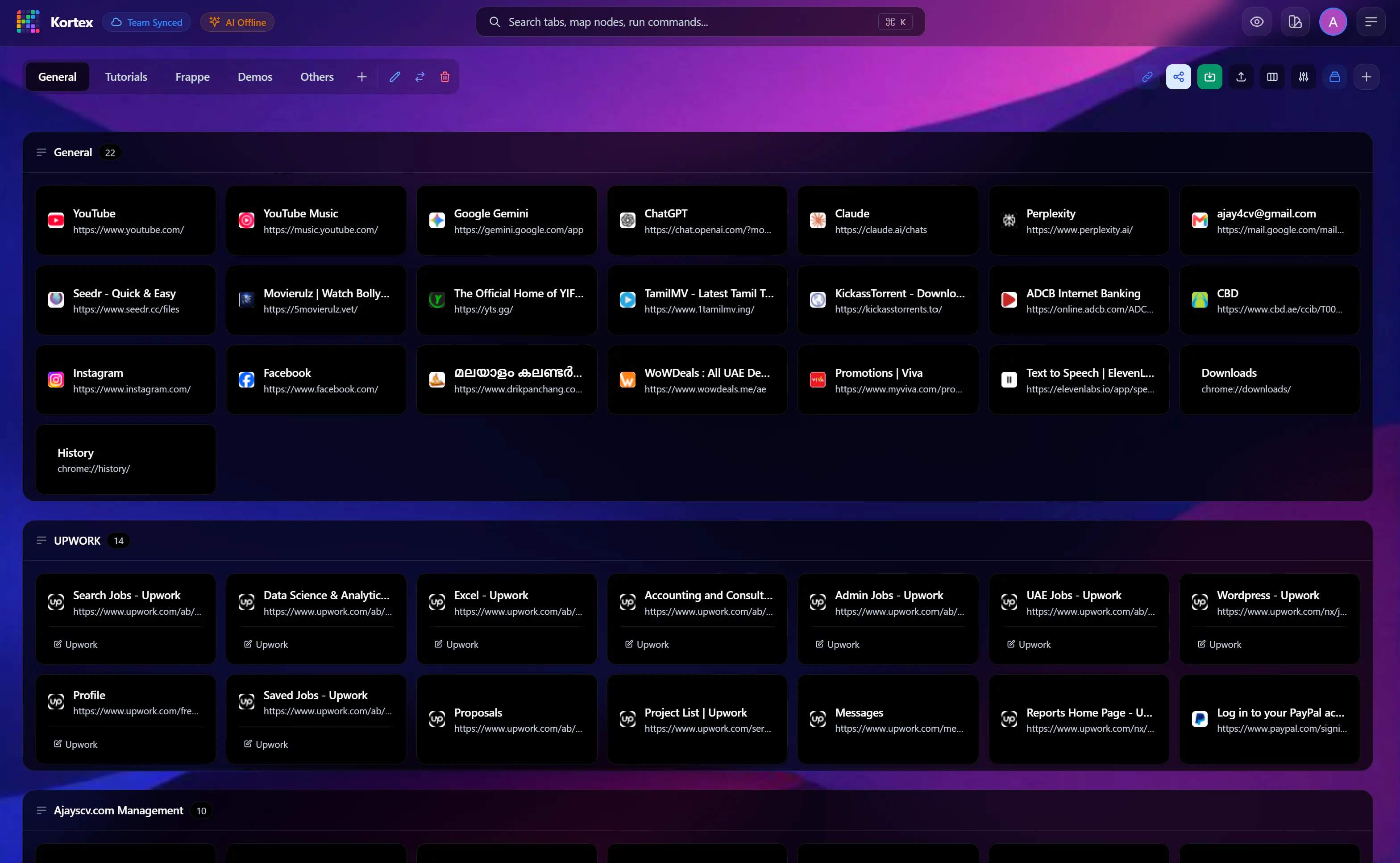Open the Instagram bookmark card
The width and height of the screenshot is (1400, 863).
(x=125, y=380)
